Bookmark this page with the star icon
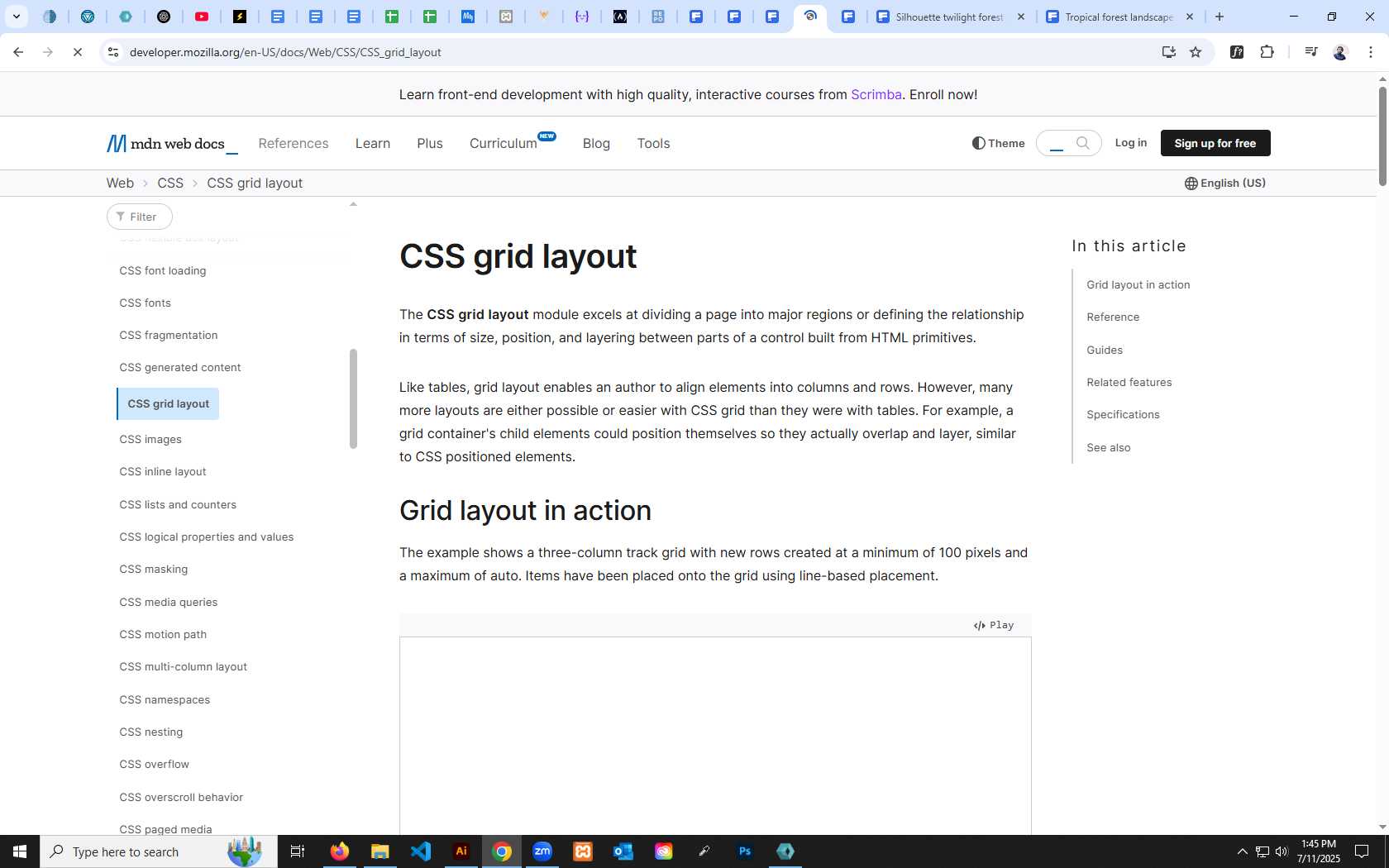 click(1196, 52)
